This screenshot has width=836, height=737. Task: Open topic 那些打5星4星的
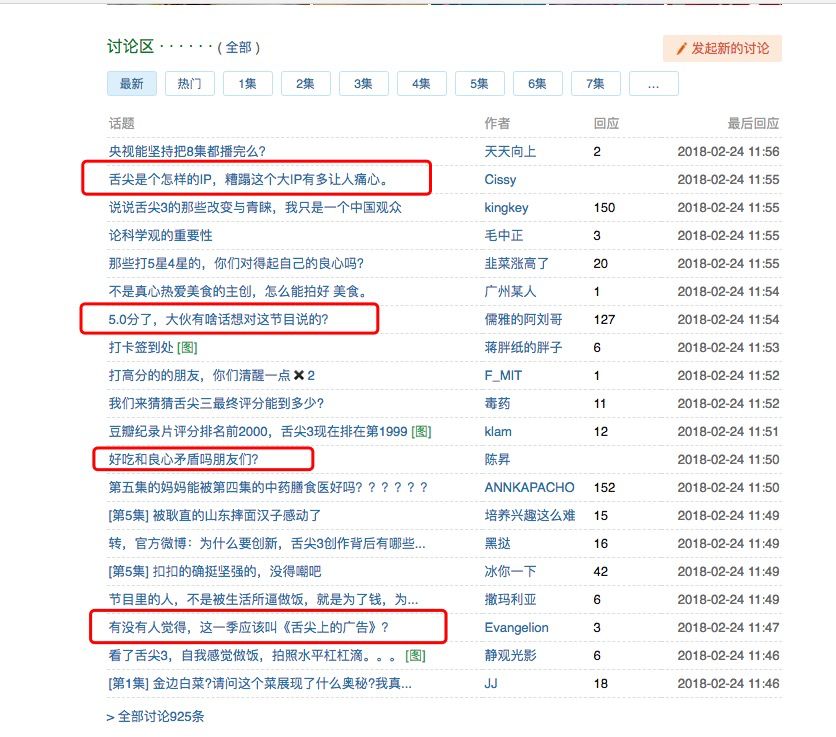[236, 263]
